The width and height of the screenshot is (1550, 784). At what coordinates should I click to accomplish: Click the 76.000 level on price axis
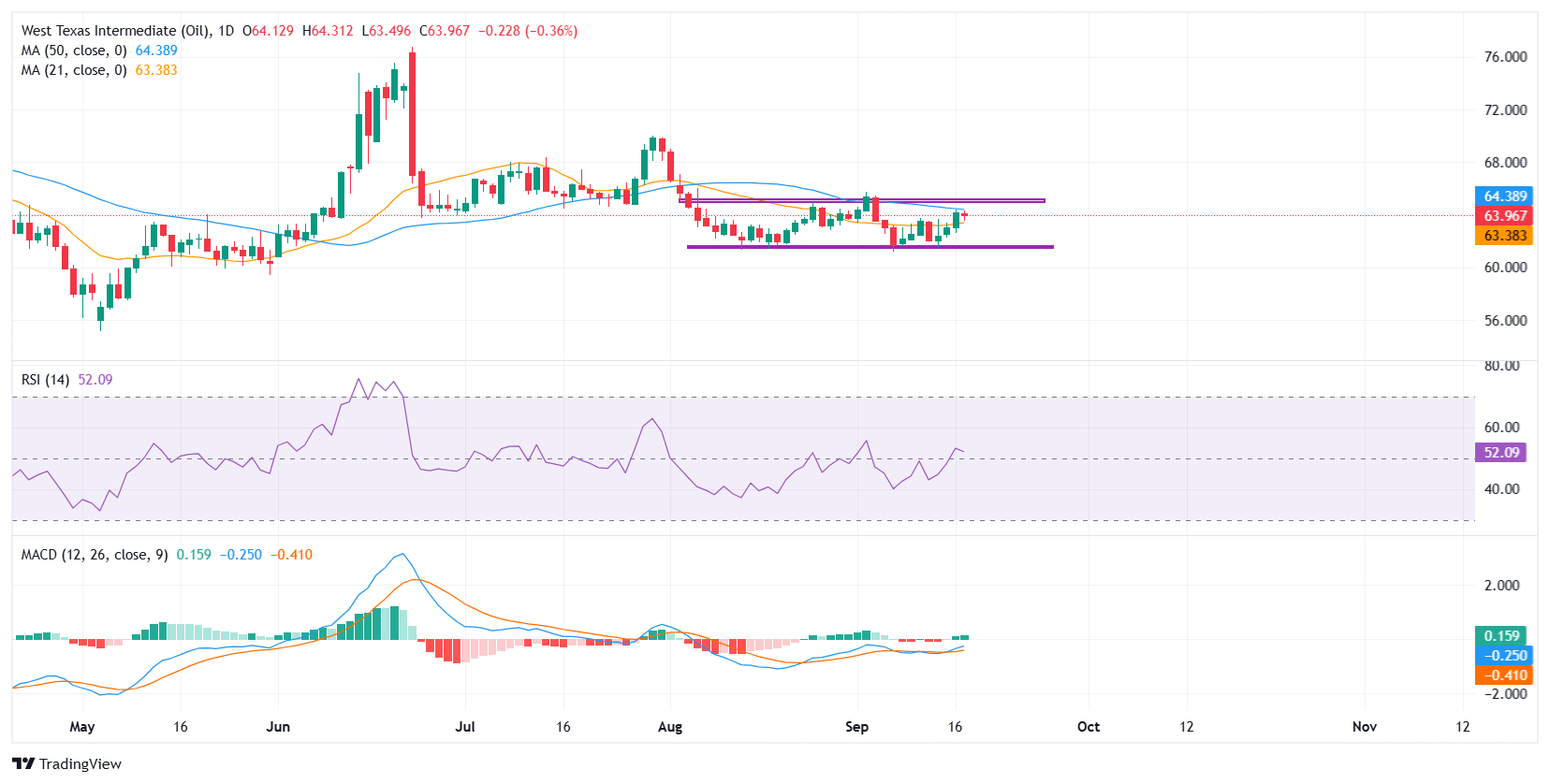pos(1505,57)
